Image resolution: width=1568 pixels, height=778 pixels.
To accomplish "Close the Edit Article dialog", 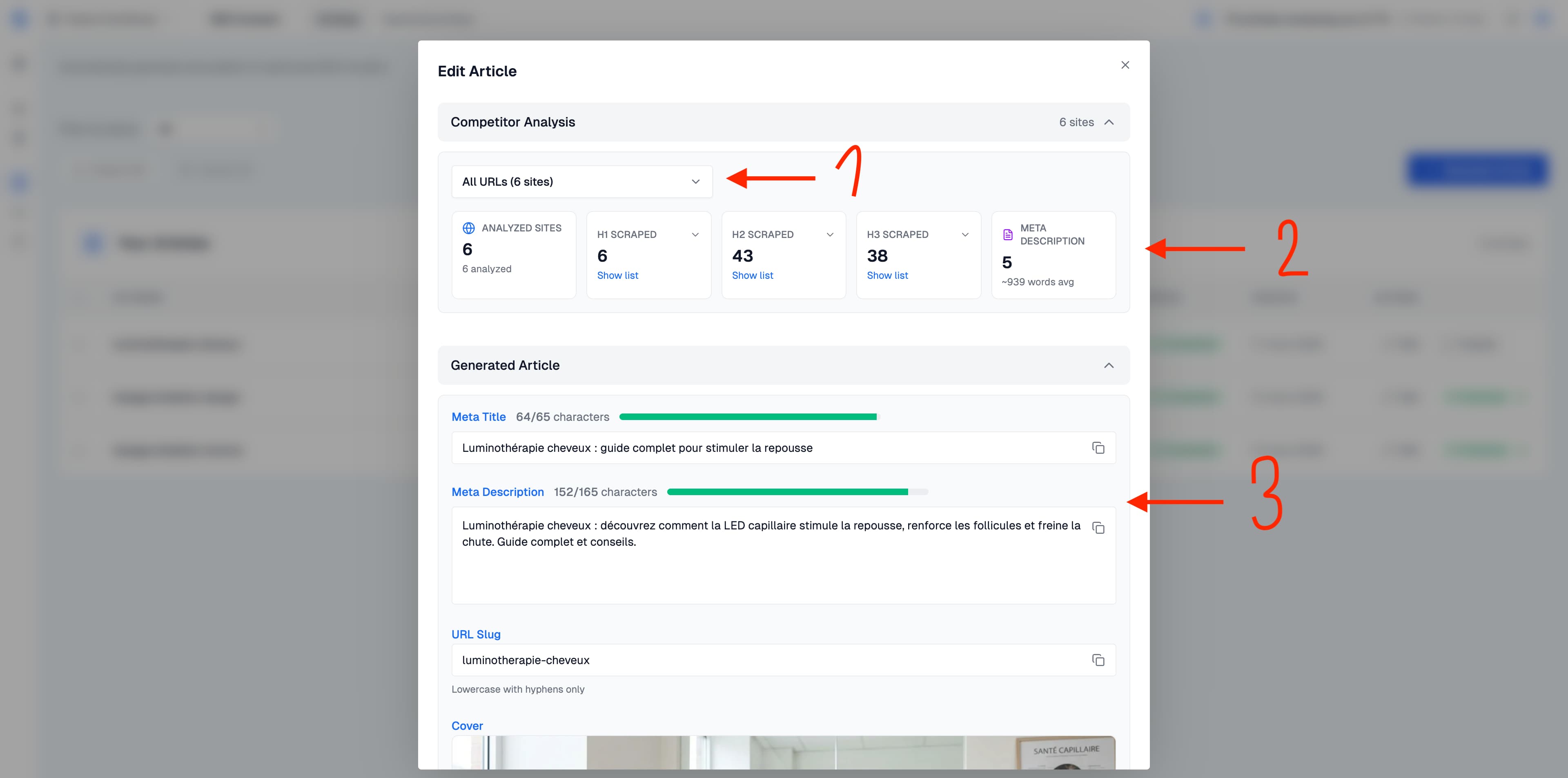I will click(x=1125, y=65).
